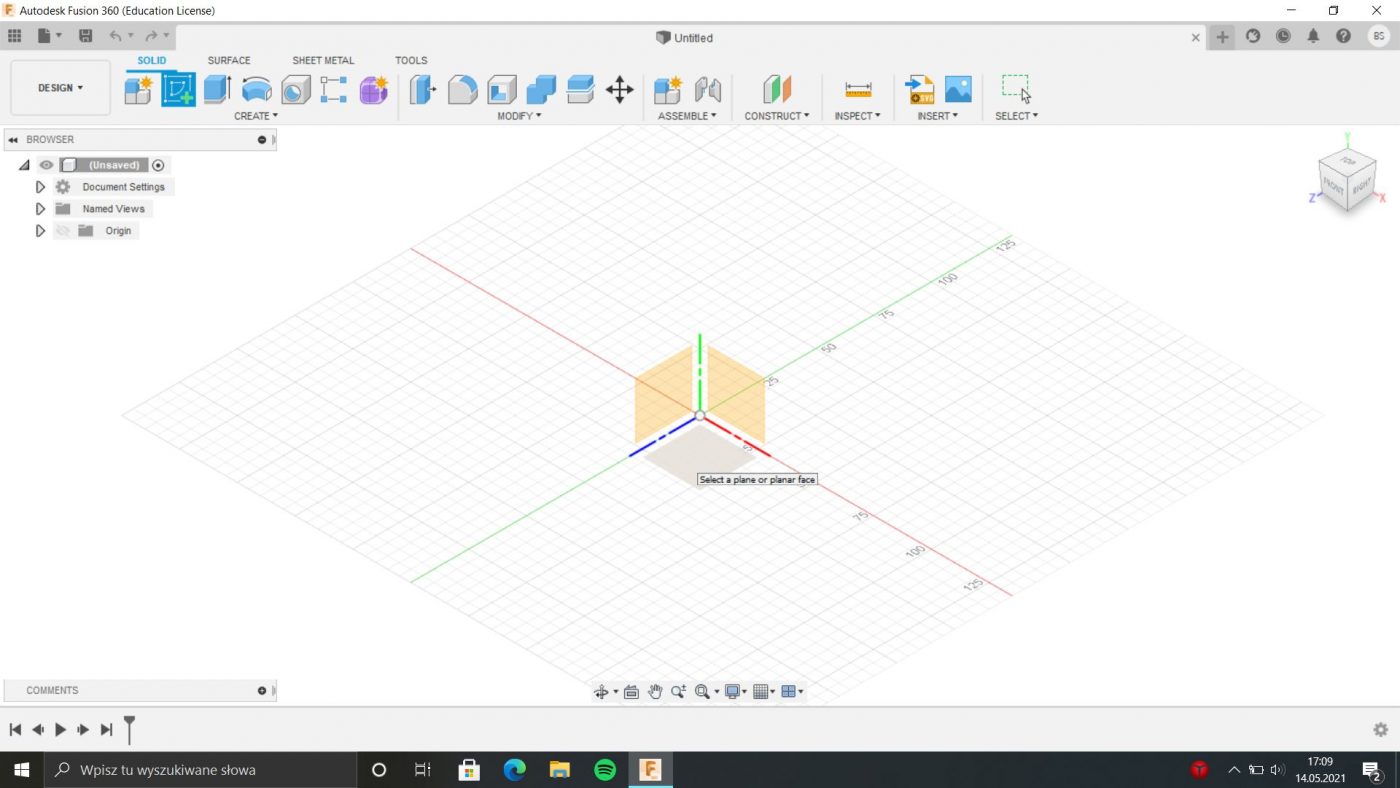The height and width of the screenshot is (788, 1400).
Task: Switch to the SURFACE tab
Action: click(x=229, y=60)
